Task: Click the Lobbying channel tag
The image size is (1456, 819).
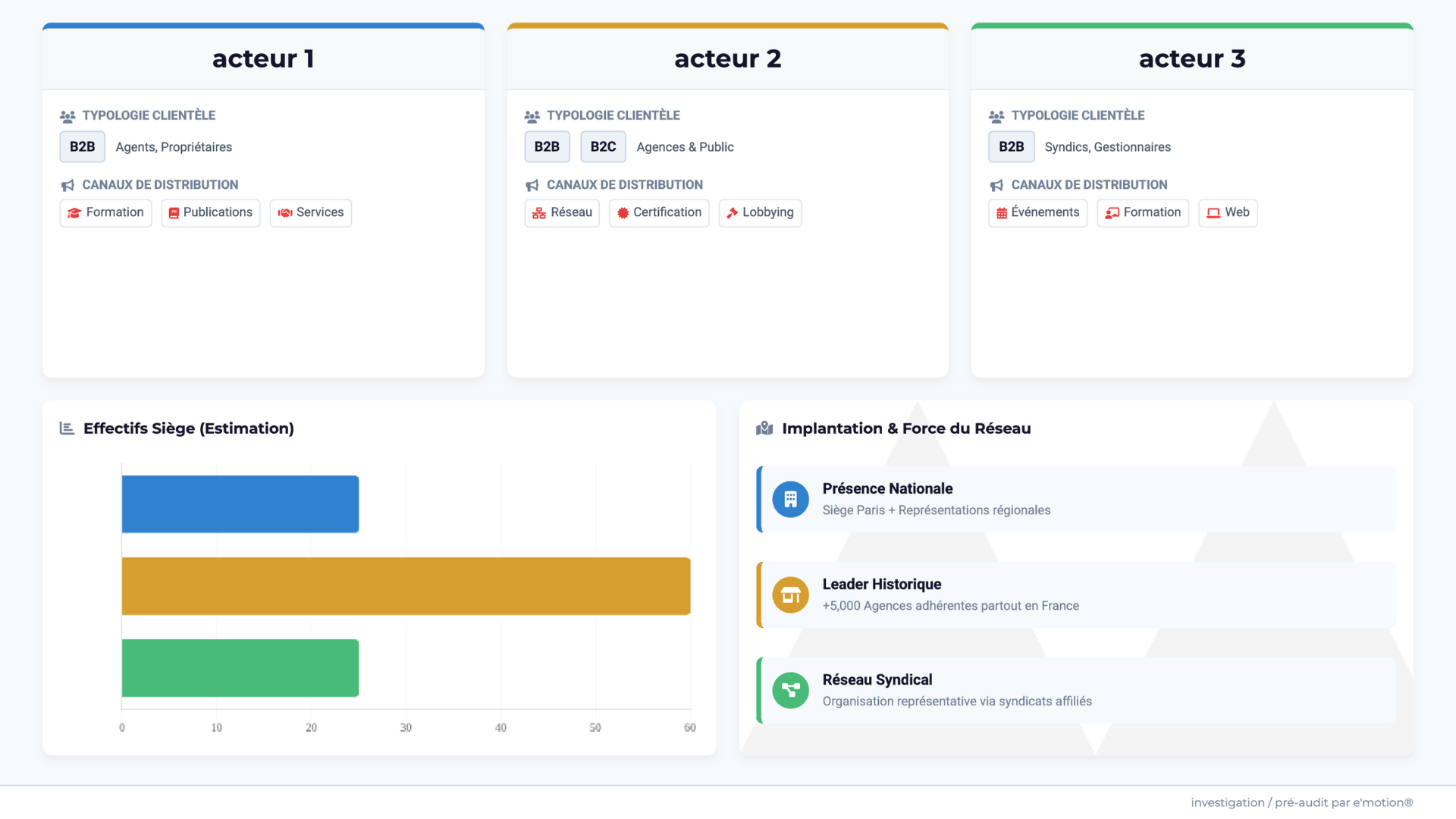Action: (x=760, y=212)
